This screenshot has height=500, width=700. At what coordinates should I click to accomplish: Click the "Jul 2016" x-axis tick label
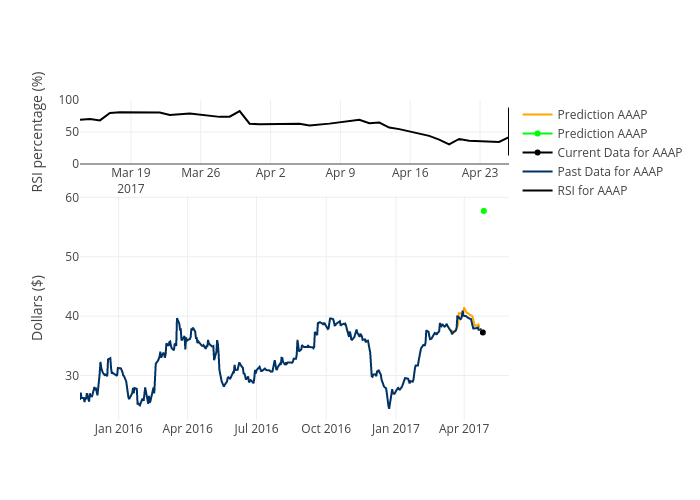(x=256, y=429)
